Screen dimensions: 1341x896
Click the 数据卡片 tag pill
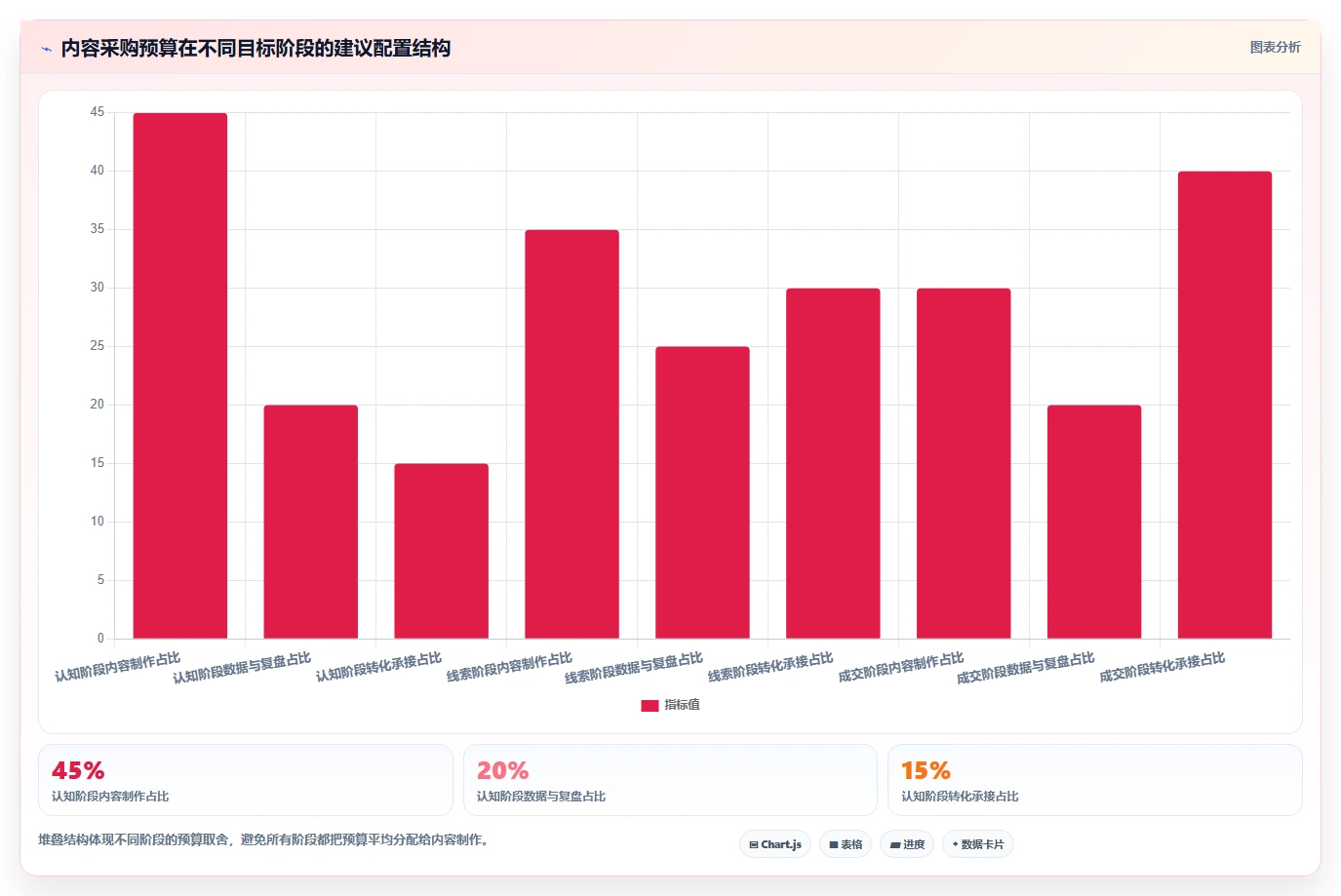coord(978,844)
